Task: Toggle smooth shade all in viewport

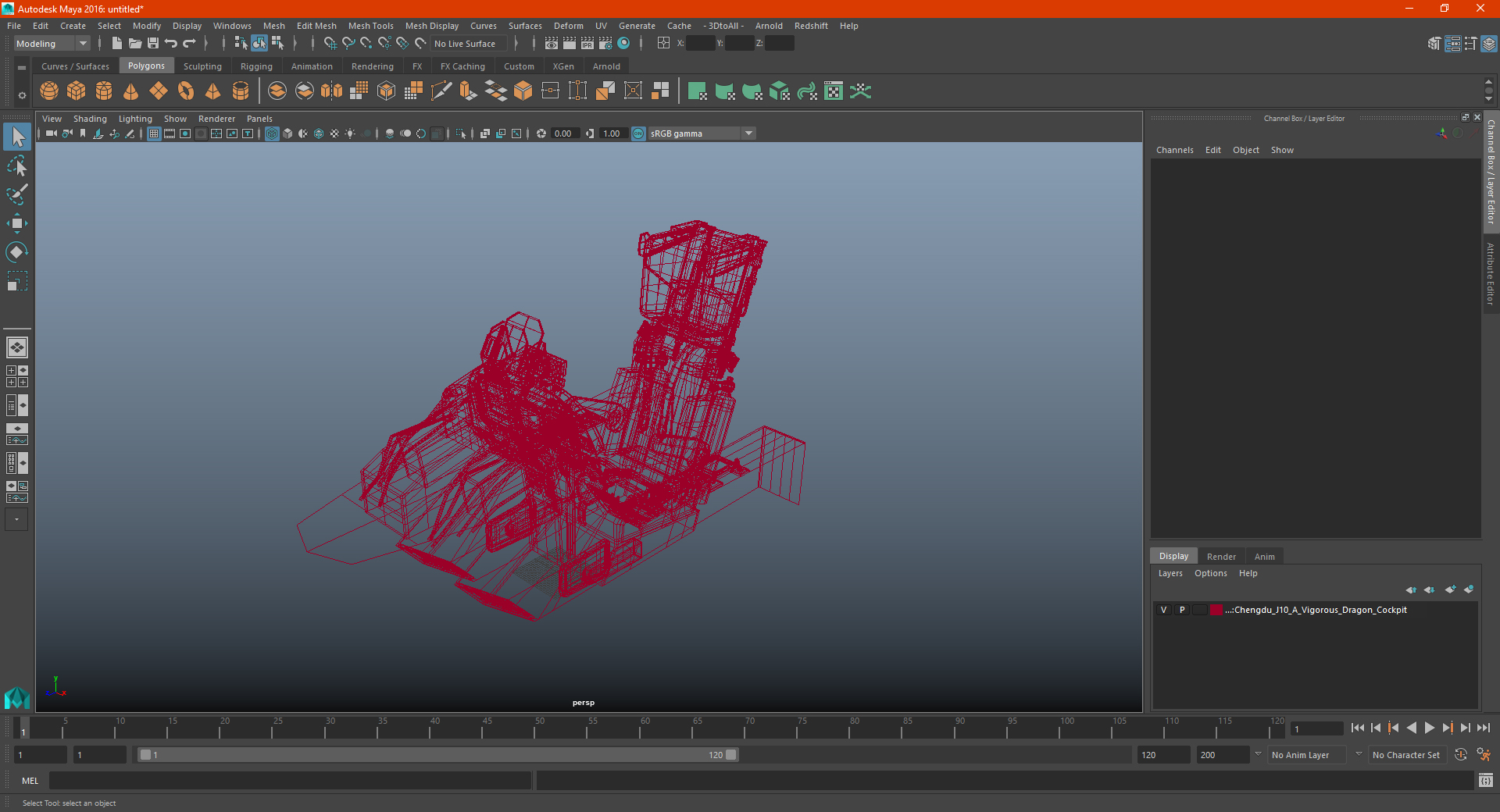Action: tap(287, 134)
